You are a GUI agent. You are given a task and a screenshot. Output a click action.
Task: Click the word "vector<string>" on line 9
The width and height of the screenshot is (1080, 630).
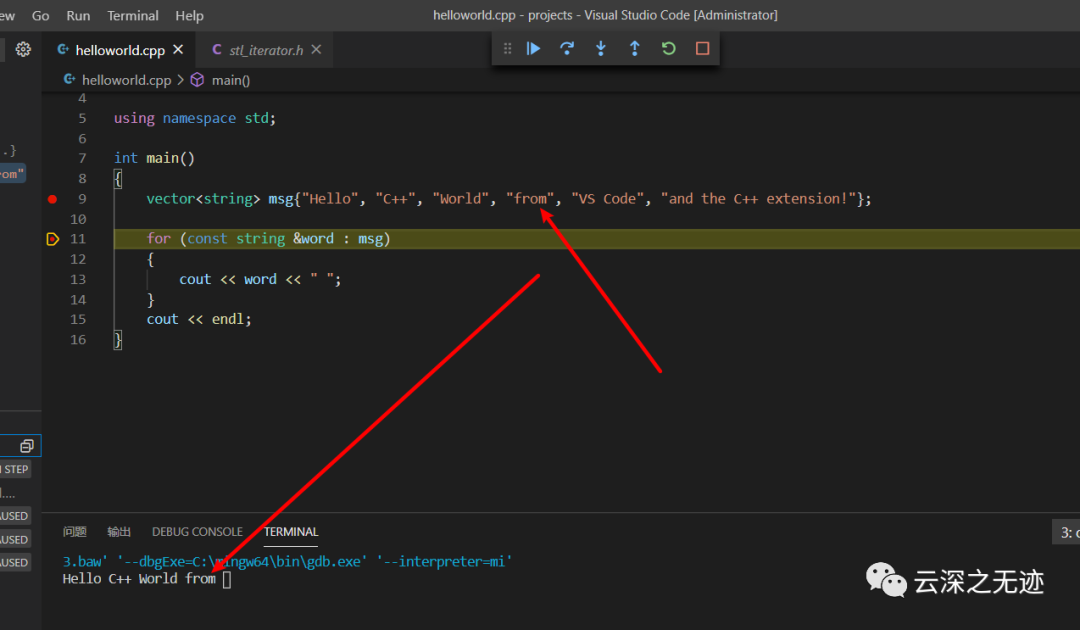pos(203,199)
